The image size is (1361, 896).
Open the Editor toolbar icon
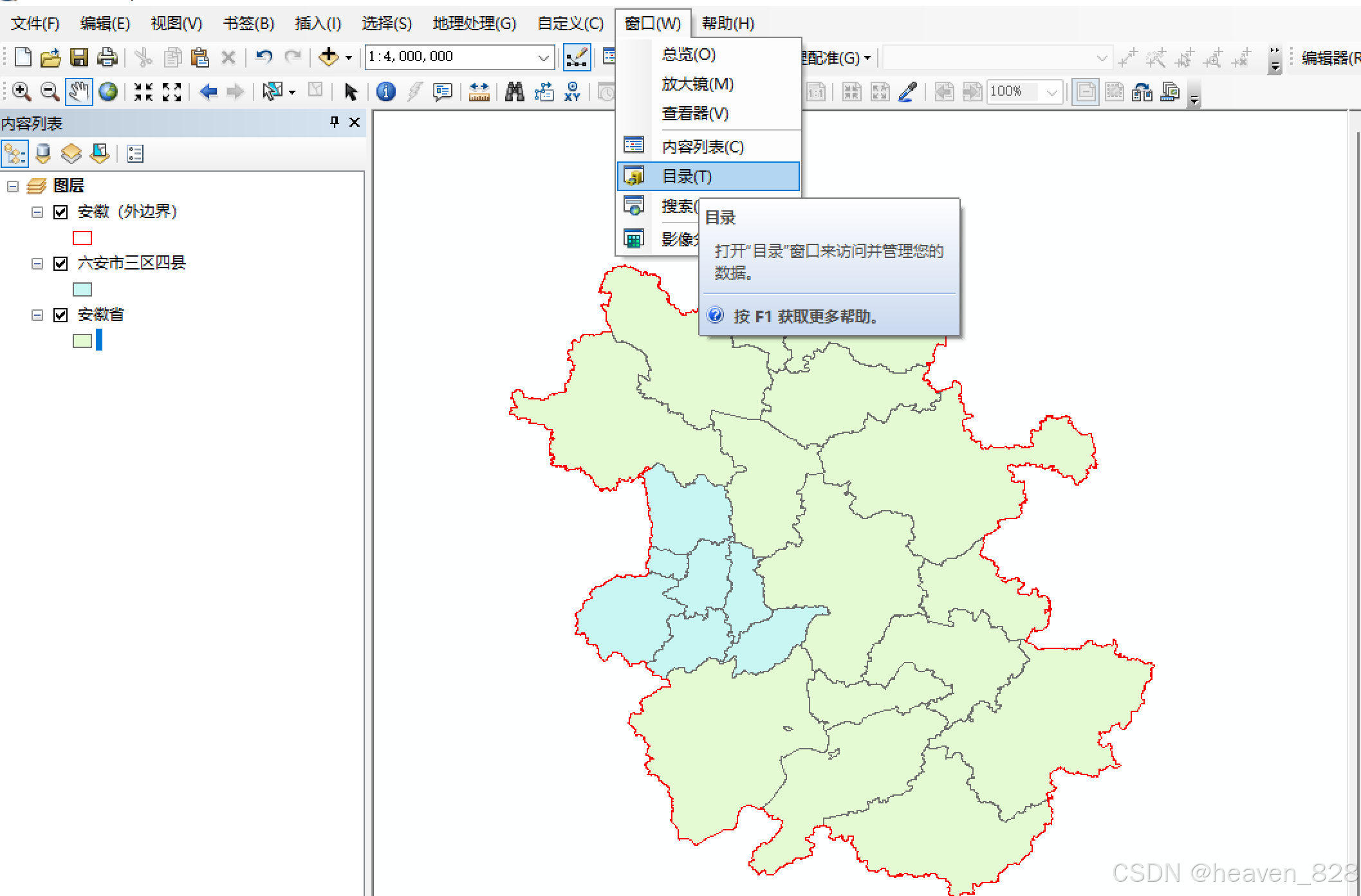click(577, 58)
